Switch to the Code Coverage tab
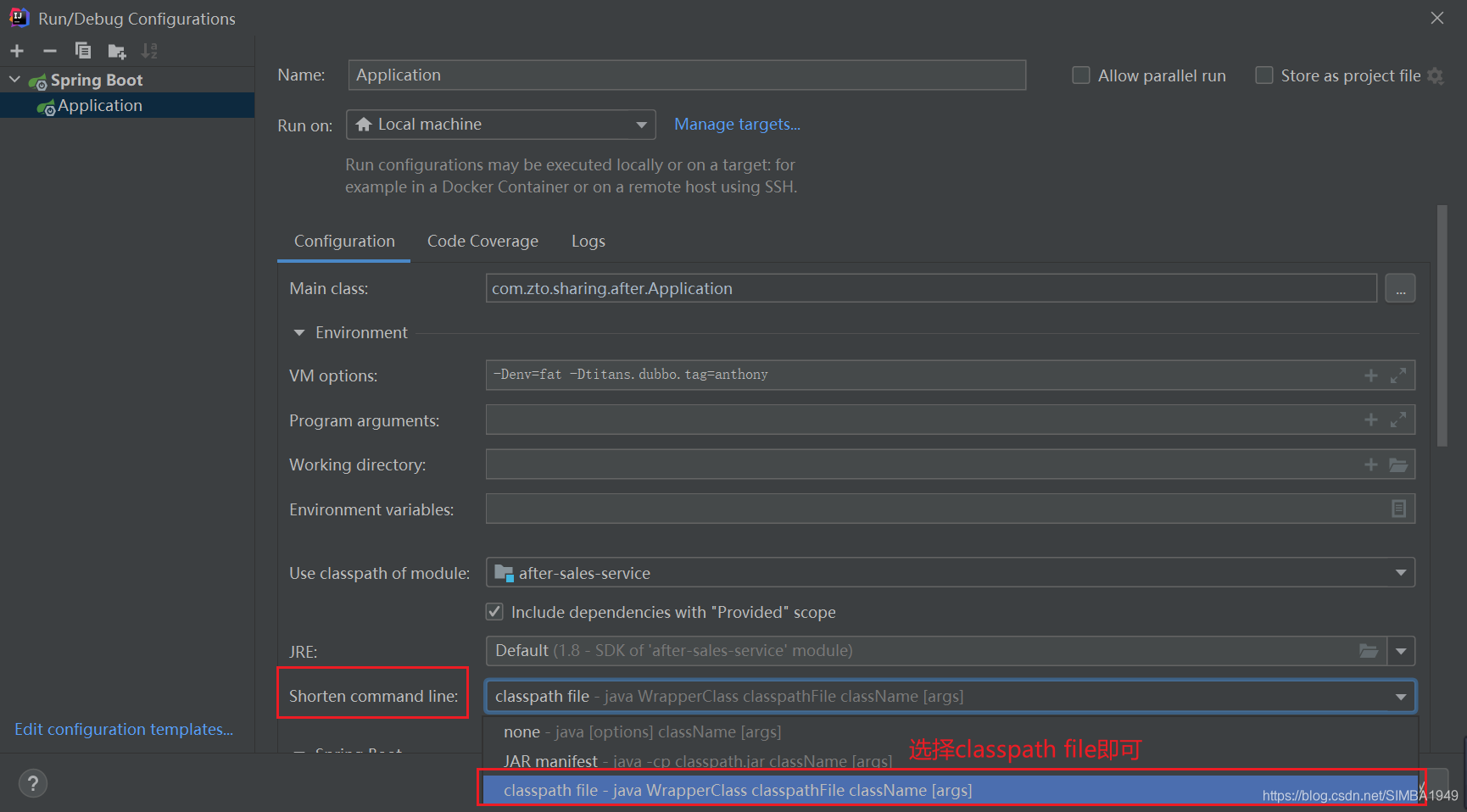 482,242
